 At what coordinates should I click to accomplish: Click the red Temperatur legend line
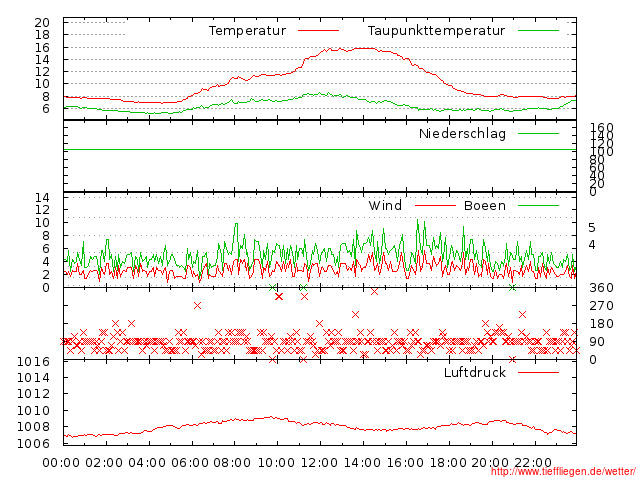click(x=318, y=31)
